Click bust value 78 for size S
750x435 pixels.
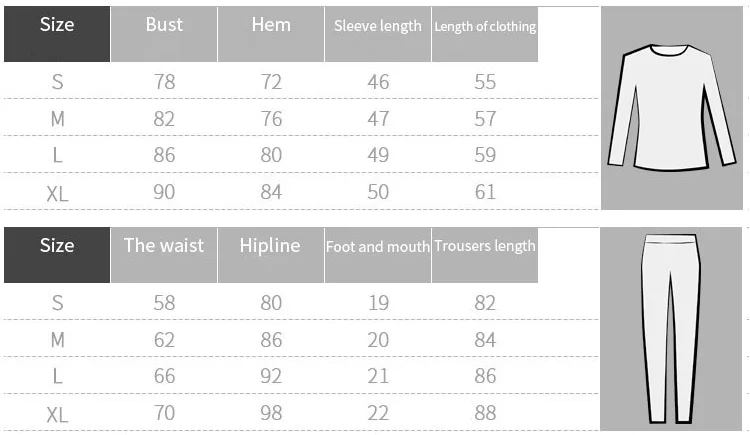165,82
